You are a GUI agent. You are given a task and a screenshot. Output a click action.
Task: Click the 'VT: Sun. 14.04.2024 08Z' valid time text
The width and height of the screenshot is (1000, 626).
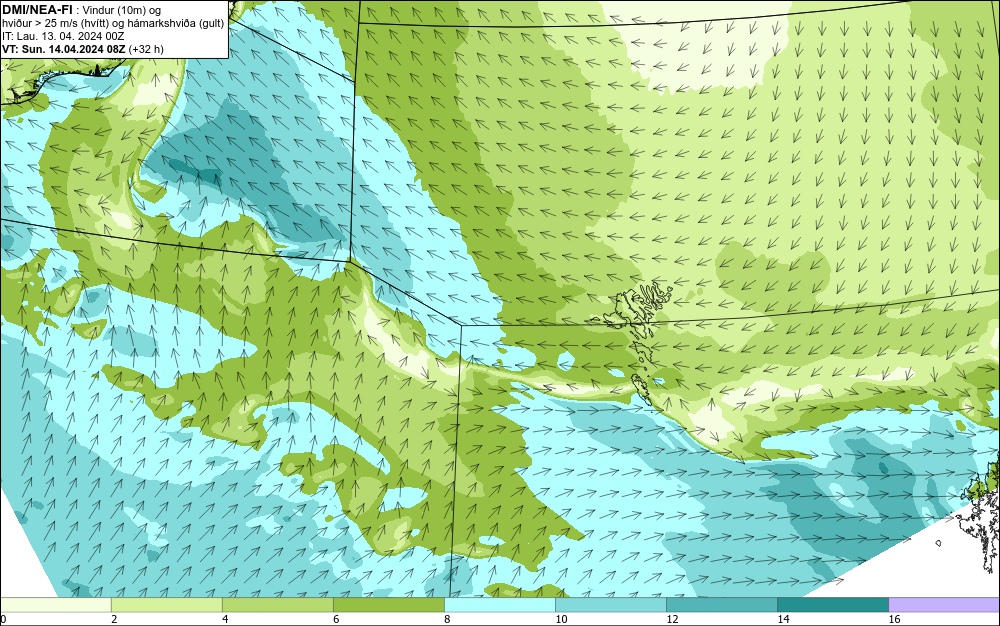click(64, 49)
